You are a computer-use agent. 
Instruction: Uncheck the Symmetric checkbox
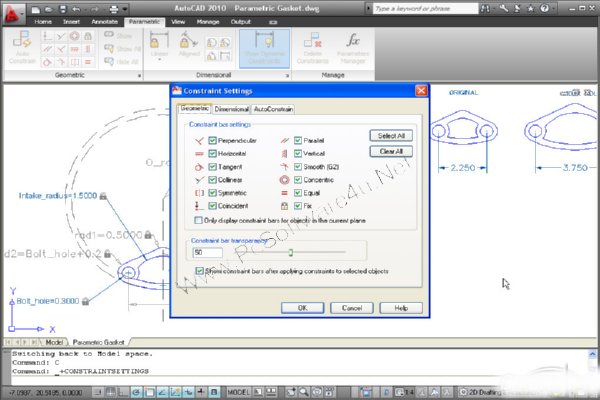tap(212, 193)
